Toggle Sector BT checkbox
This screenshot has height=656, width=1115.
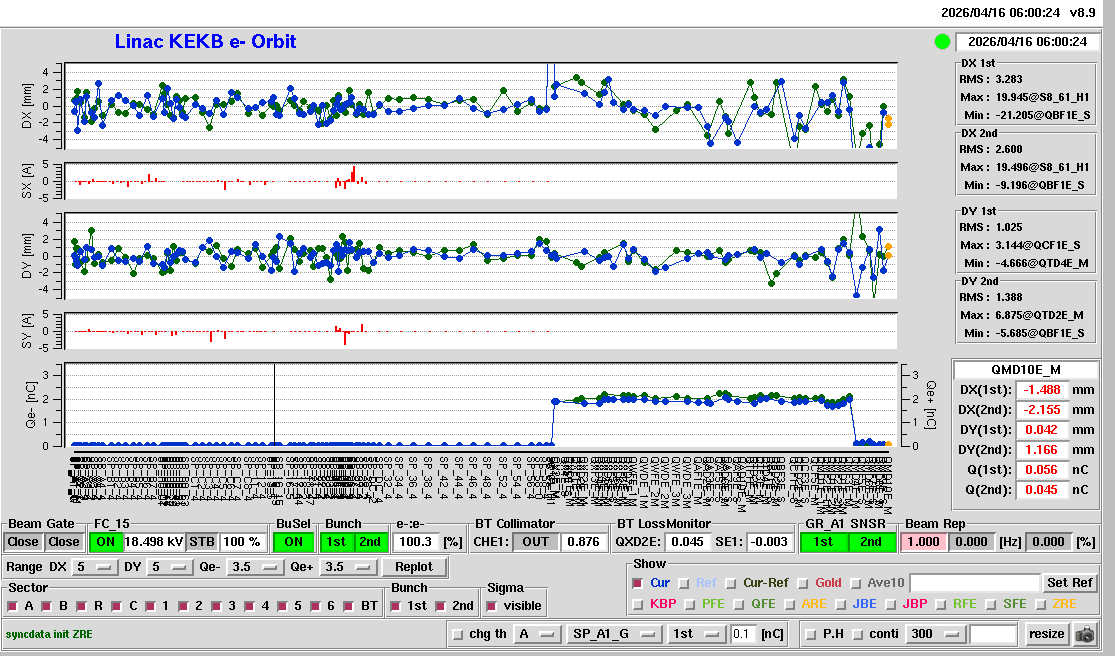[x=349, y=606]
